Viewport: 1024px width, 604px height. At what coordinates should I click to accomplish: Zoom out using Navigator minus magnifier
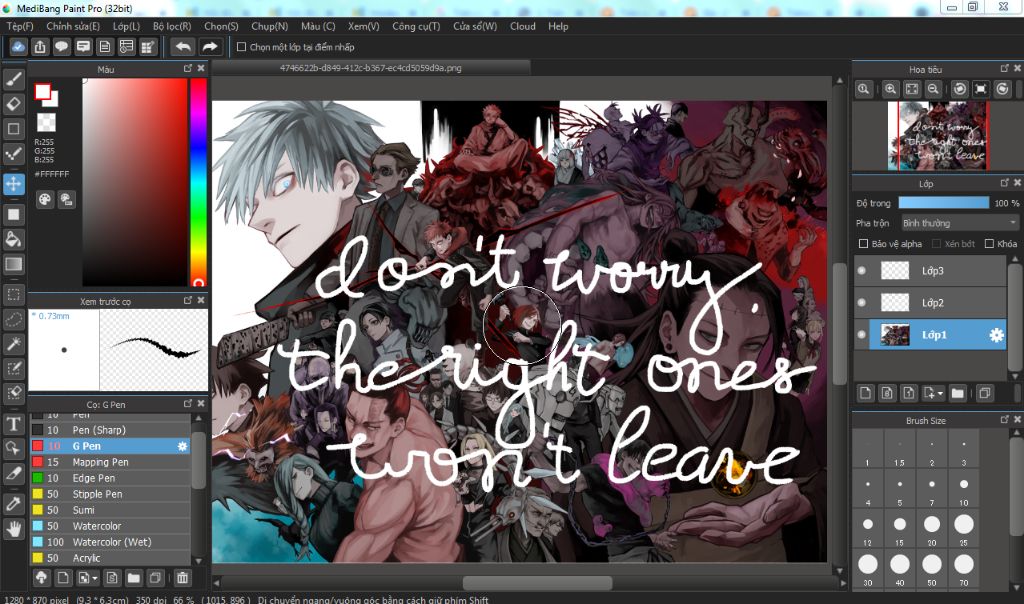click(x=933, y=89)
